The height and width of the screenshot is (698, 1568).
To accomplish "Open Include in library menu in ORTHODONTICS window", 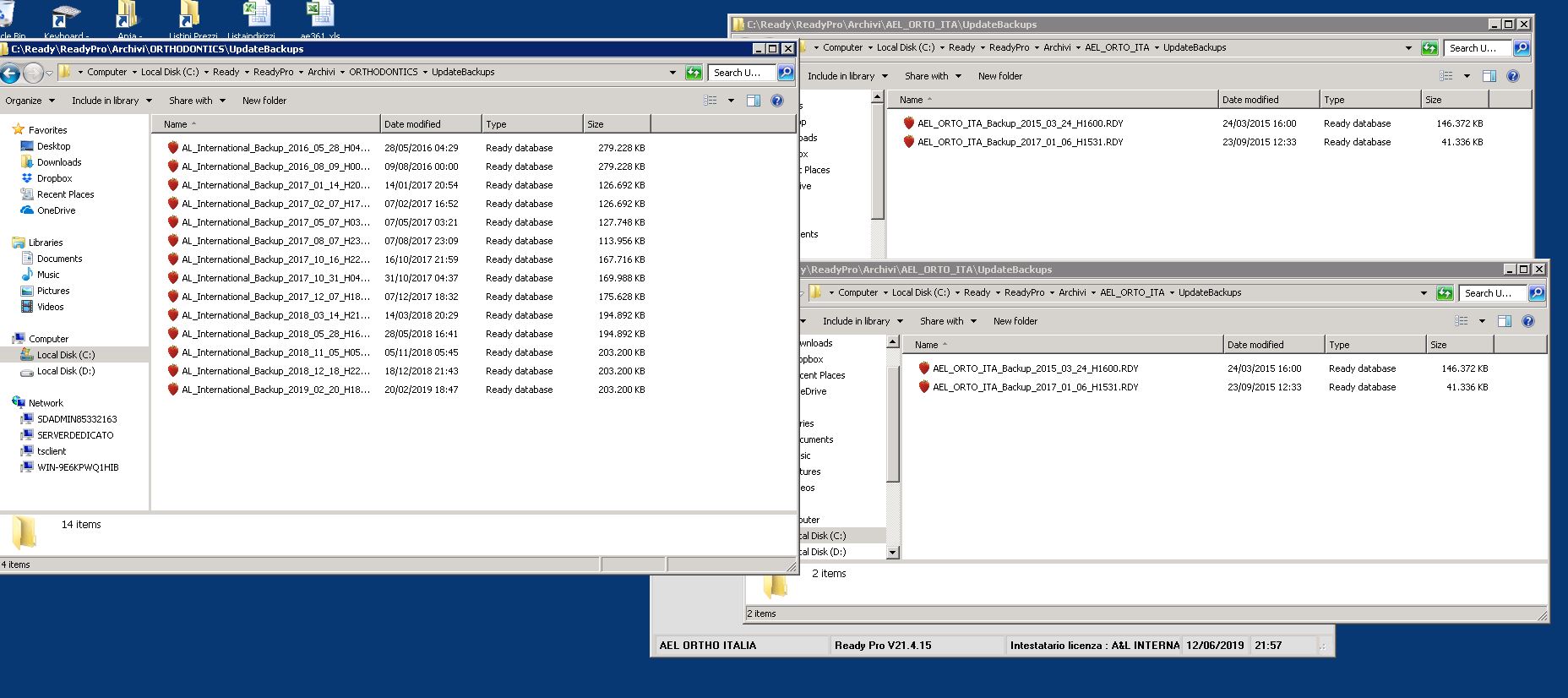I will point(112,101).
